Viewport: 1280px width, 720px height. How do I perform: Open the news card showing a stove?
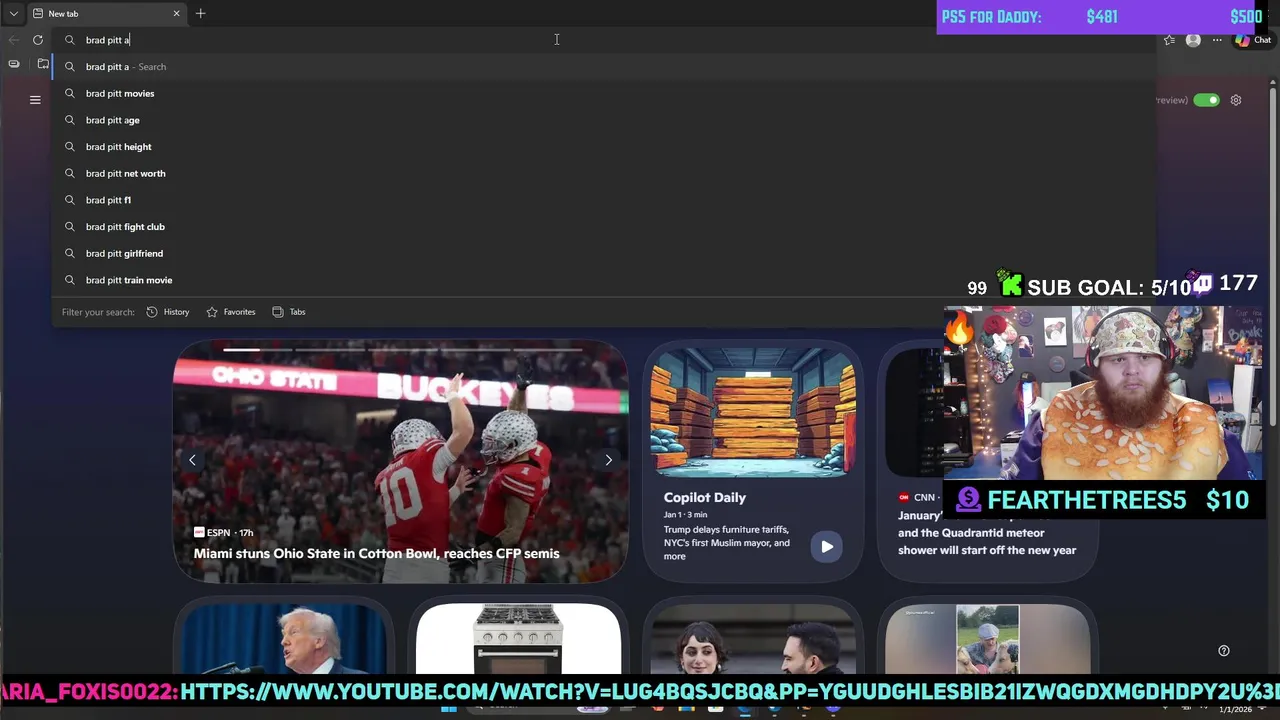tap(518, 638)
